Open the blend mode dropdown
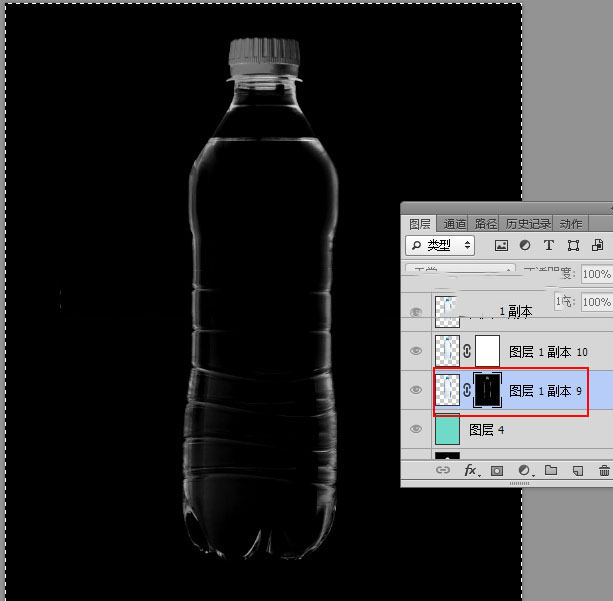The height and width of the screenshot is (601, 613). click(460, 269)
